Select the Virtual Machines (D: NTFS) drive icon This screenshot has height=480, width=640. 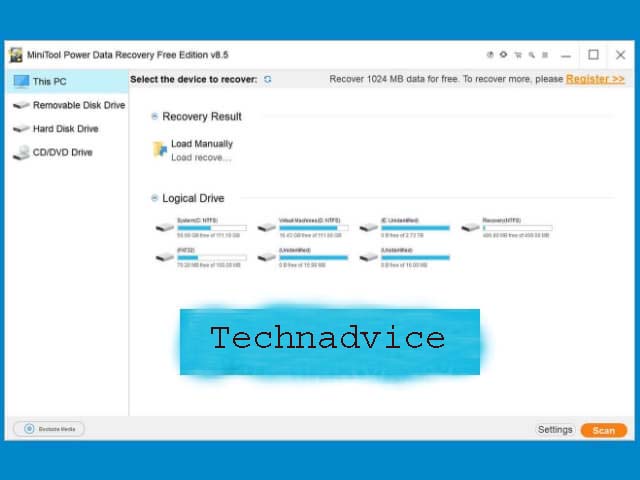(x=267, y=227)
